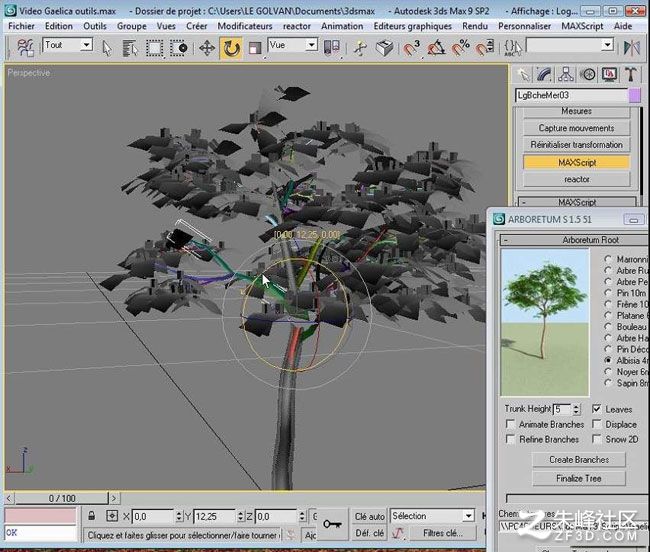This screenshot has width=650, height=552.
Task: Open Edit Named Selection Sets icon
Action: click(513, 48)
